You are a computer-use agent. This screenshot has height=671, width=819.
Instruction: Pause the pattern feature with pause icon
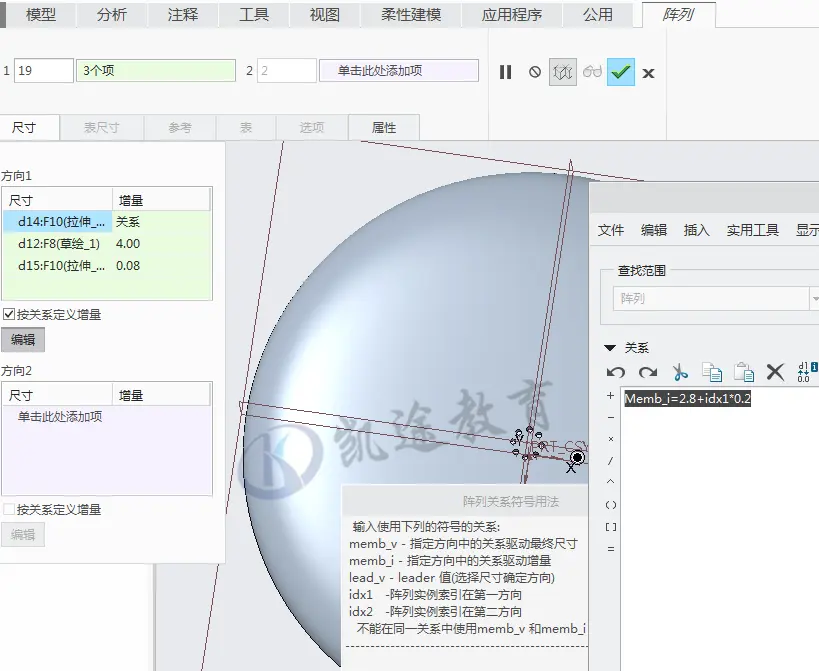click(505, 72)
